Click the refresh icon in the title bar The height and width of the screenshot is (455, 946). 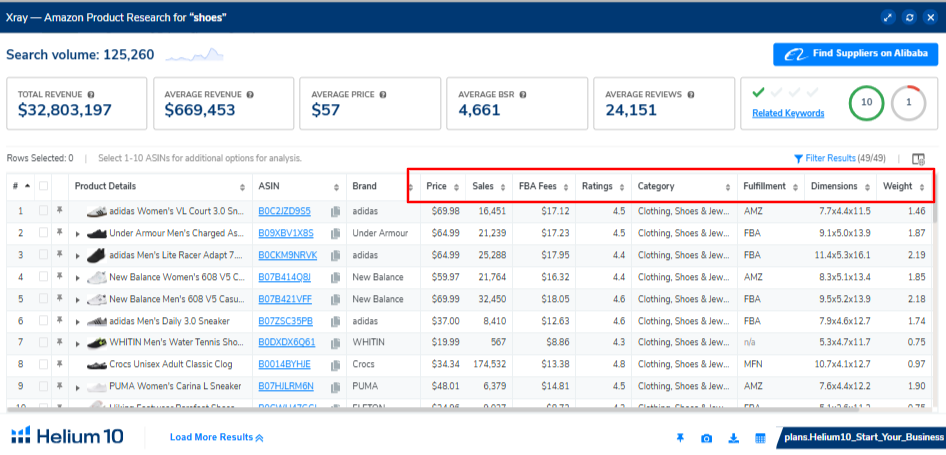[909, 18]
